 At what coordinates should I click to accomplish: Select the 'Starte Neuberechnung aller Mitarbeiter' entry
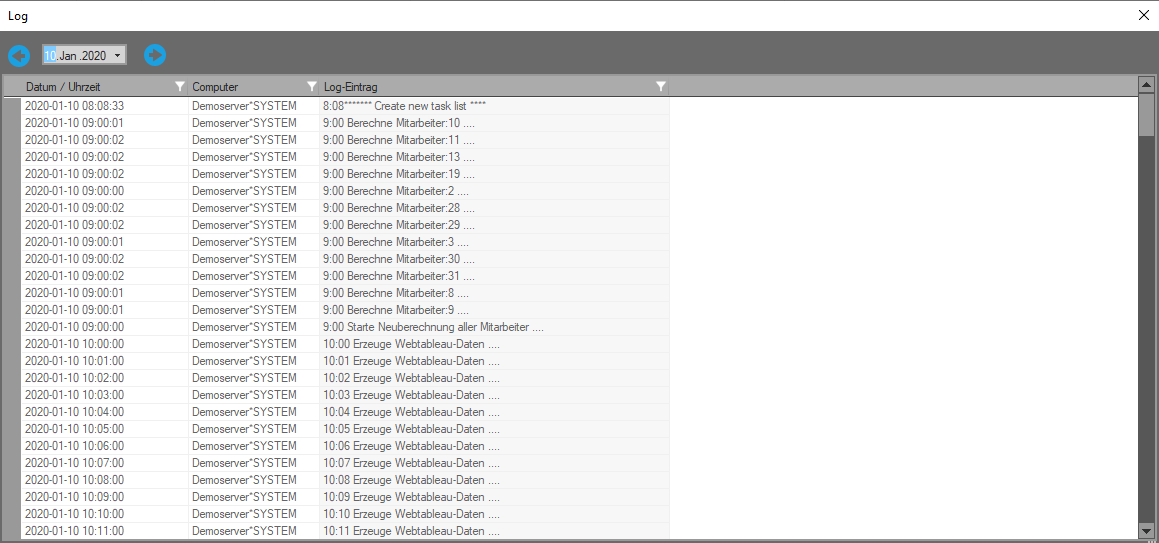[x=432, y=327]
